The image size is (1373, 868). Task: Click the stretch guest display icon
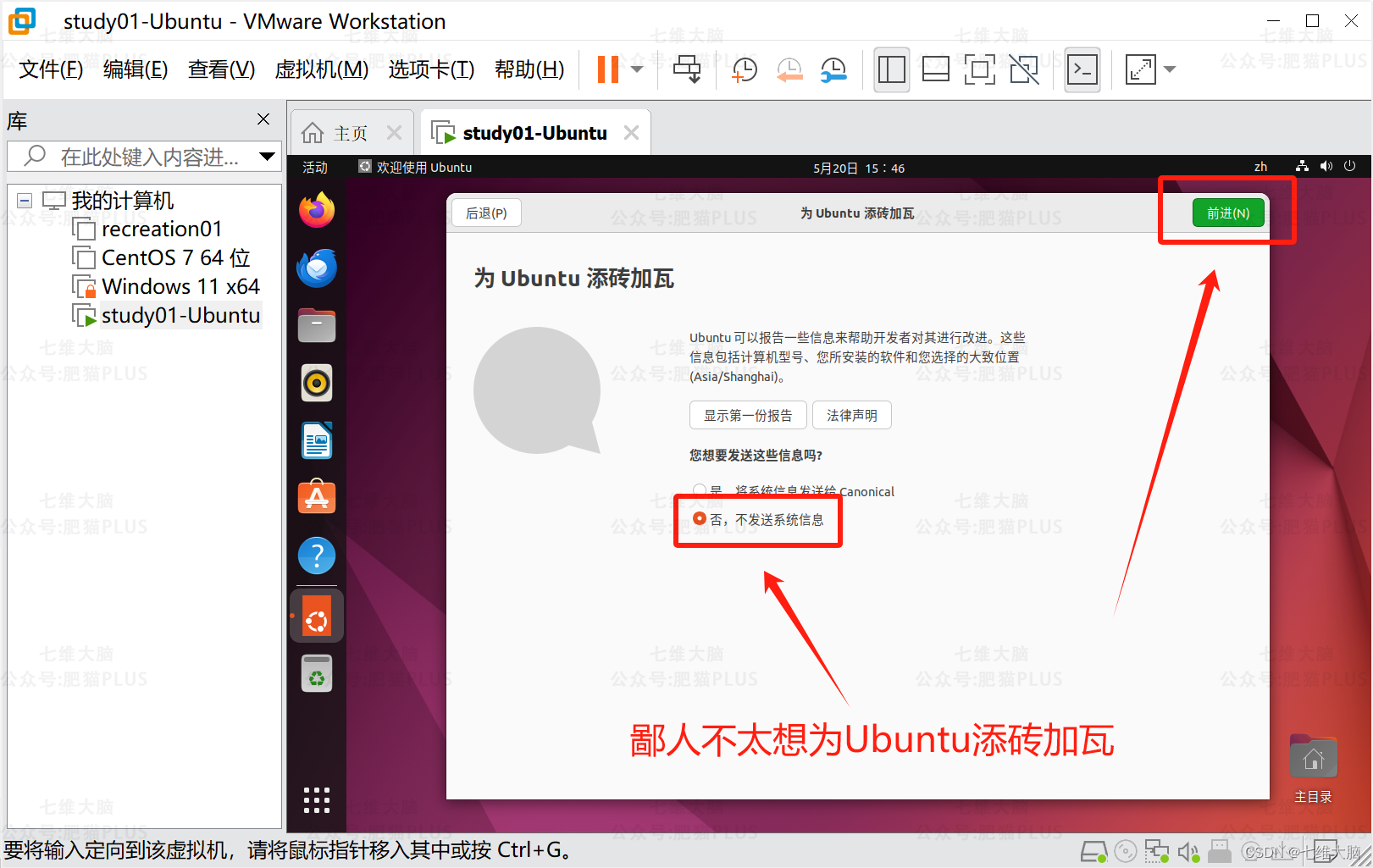point(1141,69)
